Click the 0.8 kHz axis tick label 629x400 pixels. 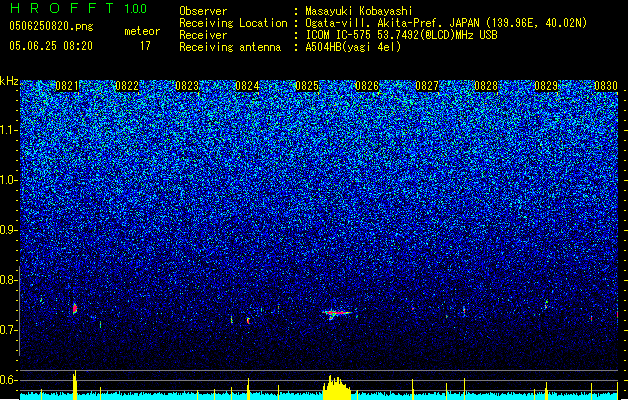[x=9, y=280]
